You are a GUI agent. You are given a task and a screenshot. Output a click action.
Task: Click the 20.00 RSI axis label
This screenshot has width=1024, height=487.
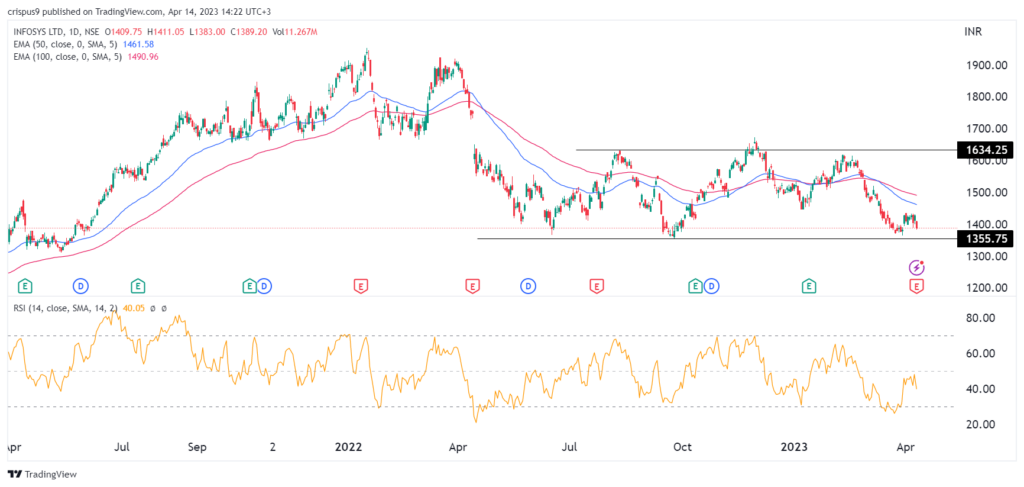[x=980, y=424]
